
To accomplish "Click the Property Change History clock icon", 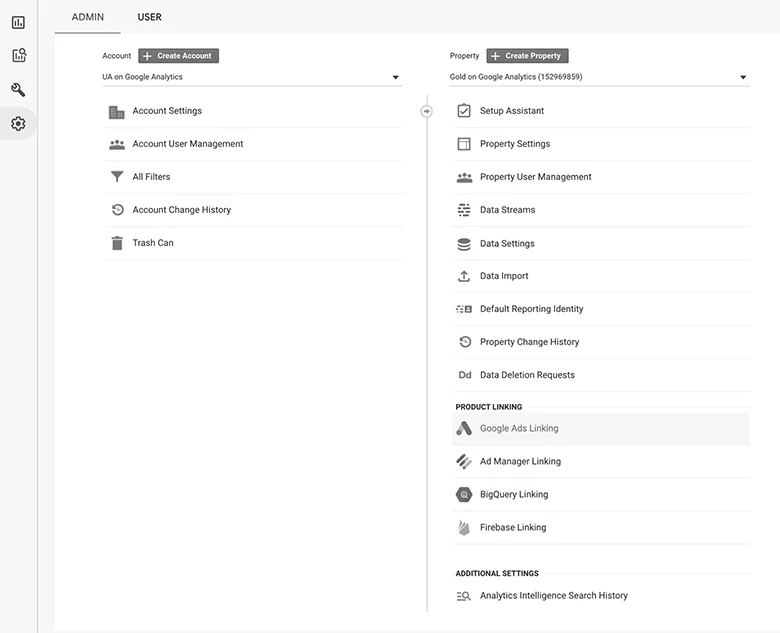I will (x=465, y=342).
